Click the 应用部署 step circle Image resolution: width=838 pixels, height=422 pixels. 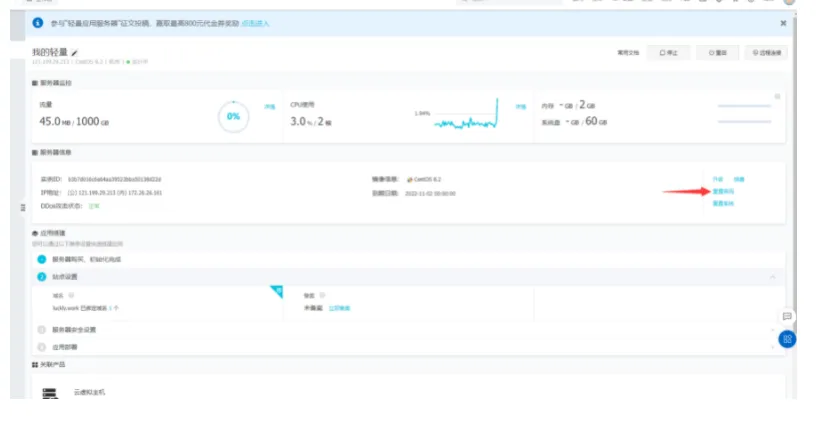point(42,347)
